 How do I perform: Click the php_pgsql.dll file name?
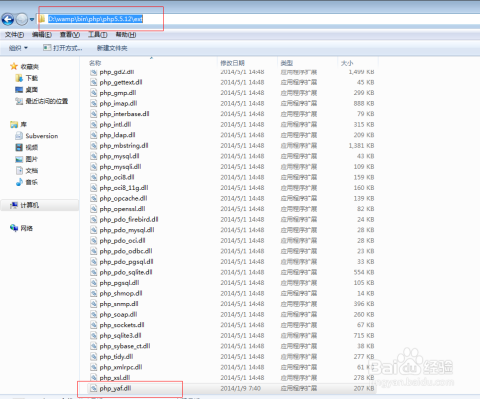click(x=119, y=283)
